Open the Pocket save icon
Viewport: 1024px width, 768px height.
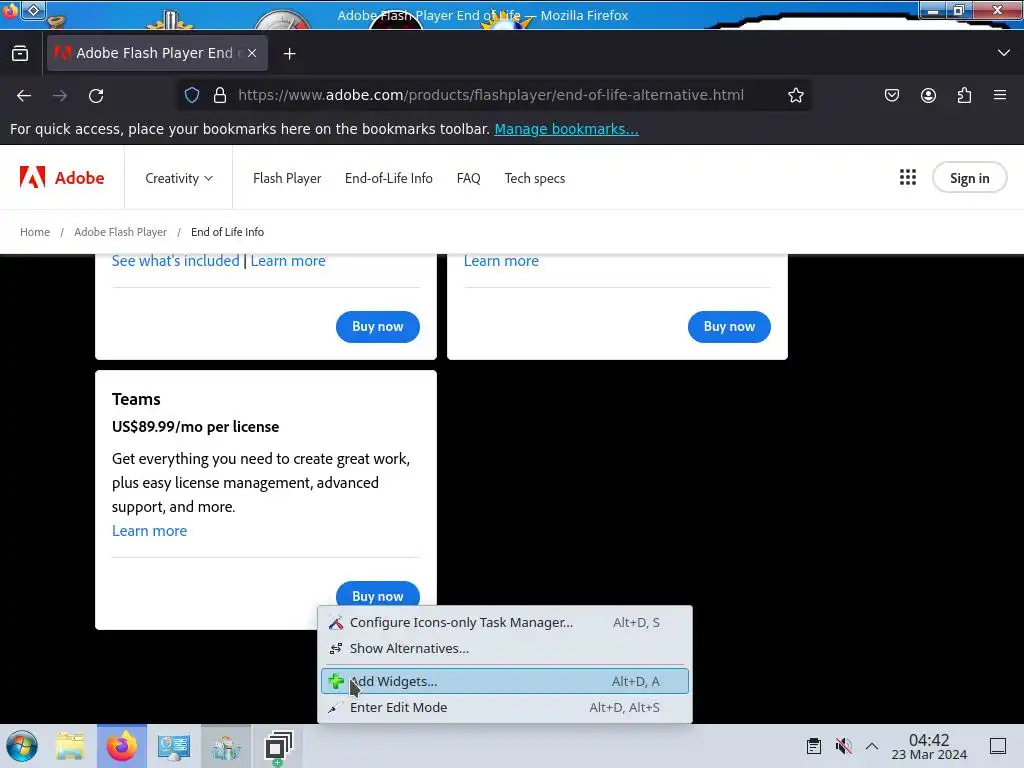point(891,95)
